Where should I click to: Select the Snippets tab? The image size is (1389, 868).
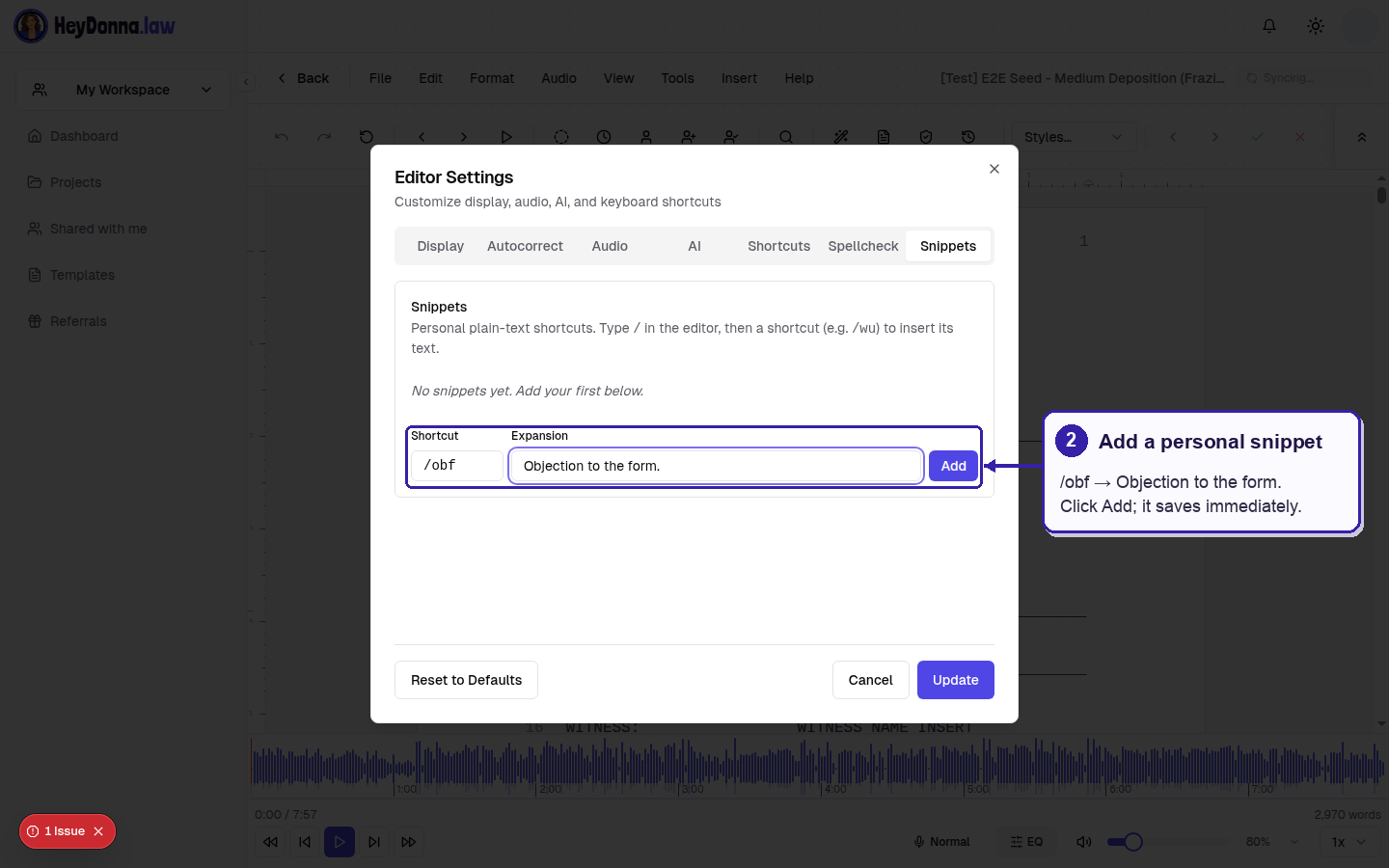point(948,246)
